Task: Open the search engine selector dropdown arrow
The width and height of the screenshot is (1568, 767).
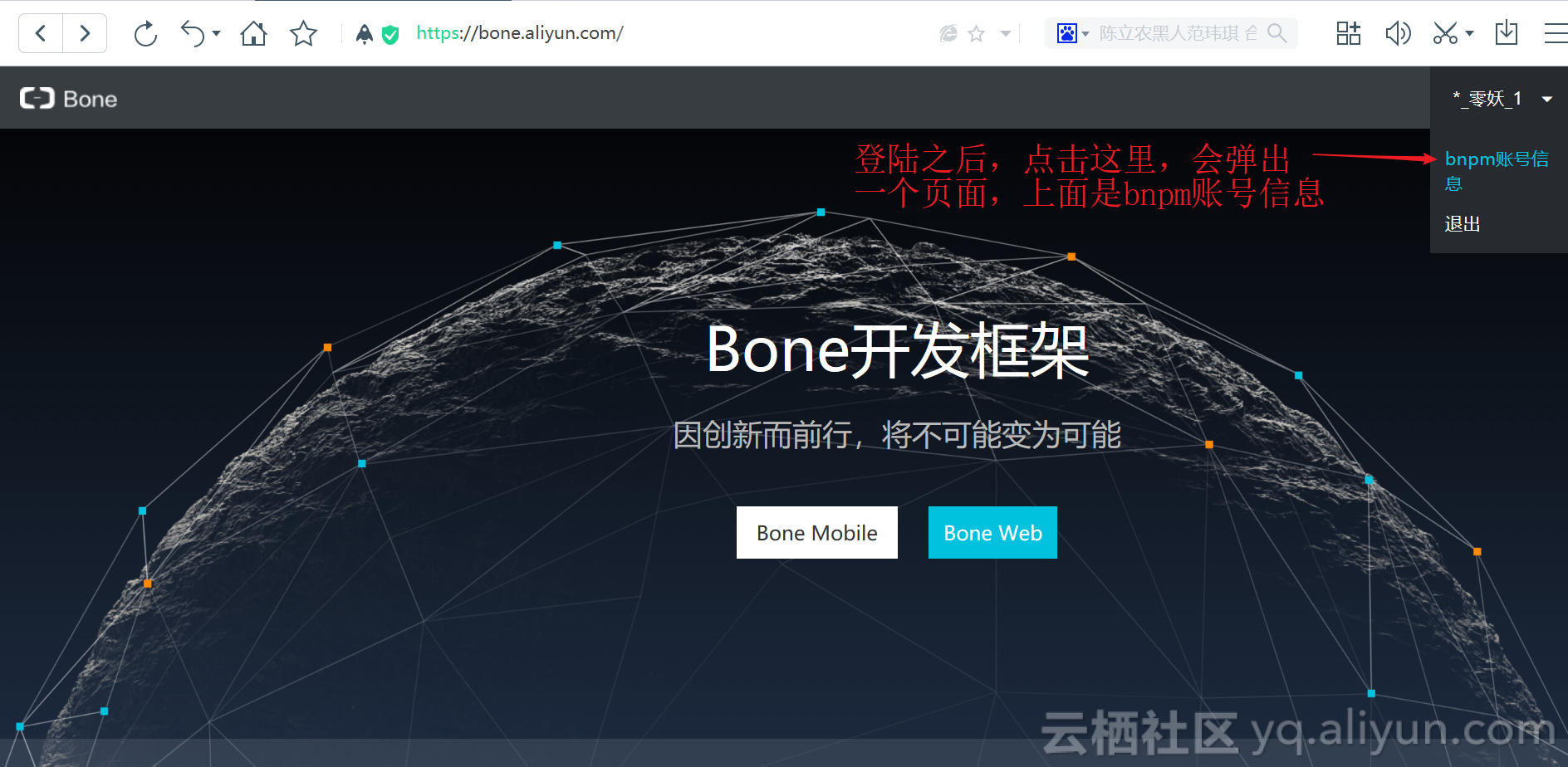Action: [1085, 34]
